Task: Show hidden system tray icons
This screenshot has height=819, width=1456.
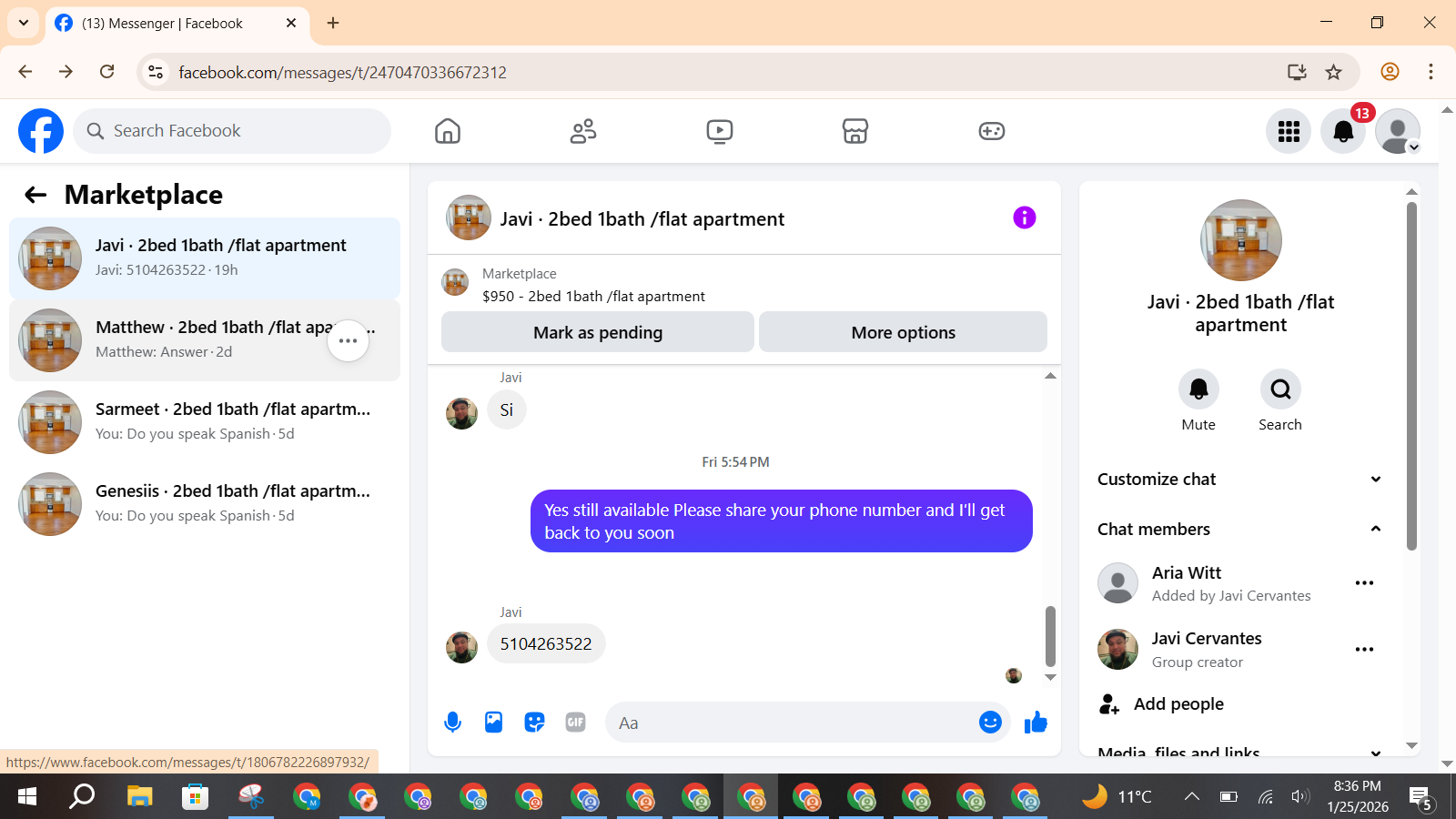Action: 1191,797
